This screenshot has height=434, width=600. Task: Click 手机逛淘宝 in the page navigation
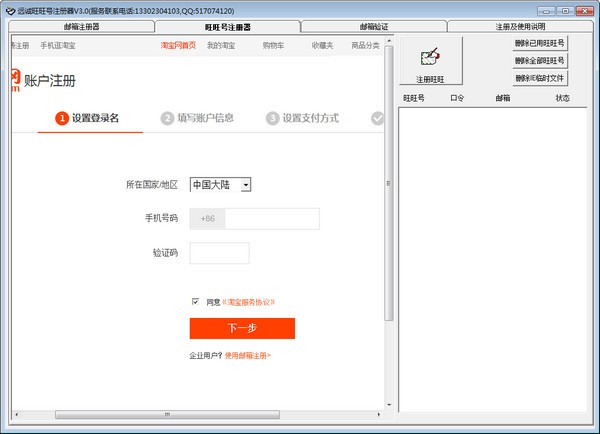(58, 45)
